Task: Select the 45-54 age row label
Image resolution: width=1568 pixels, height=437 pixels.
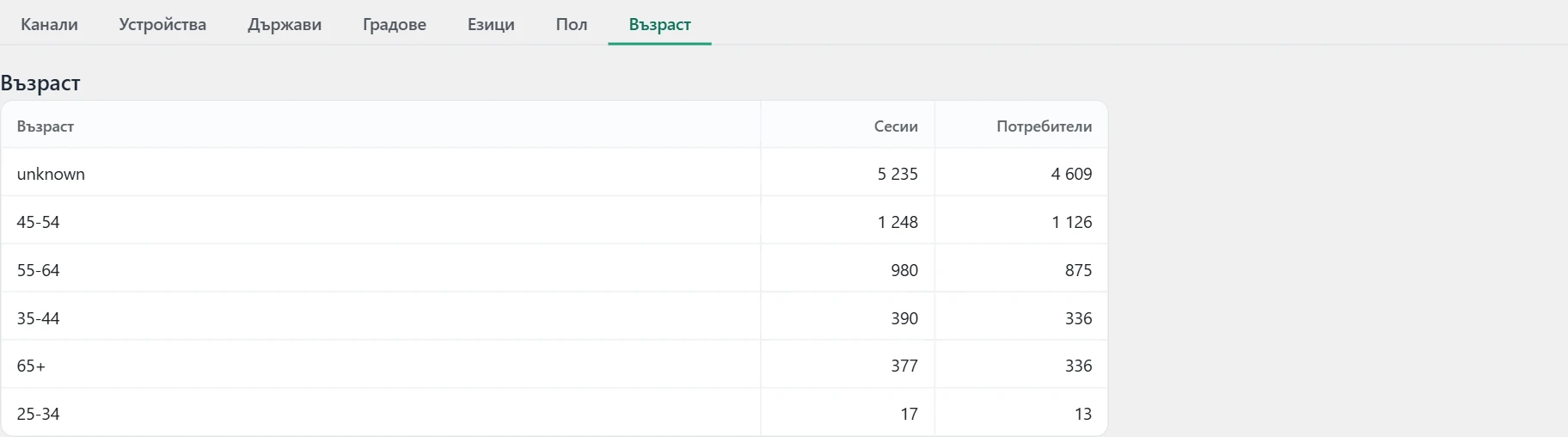Action: pos(38,222)
